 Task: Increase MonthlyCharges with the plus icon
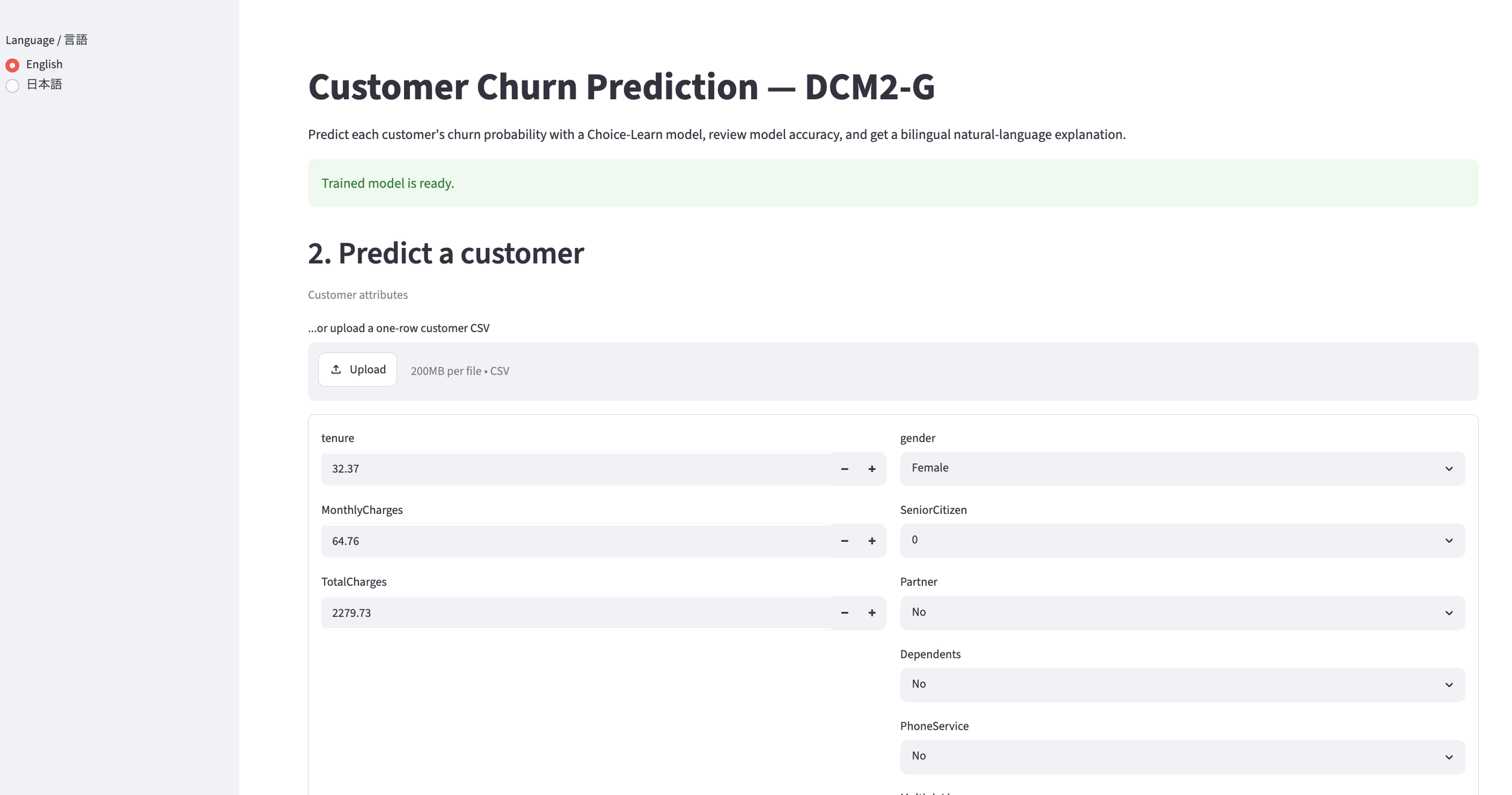point(872,540)
